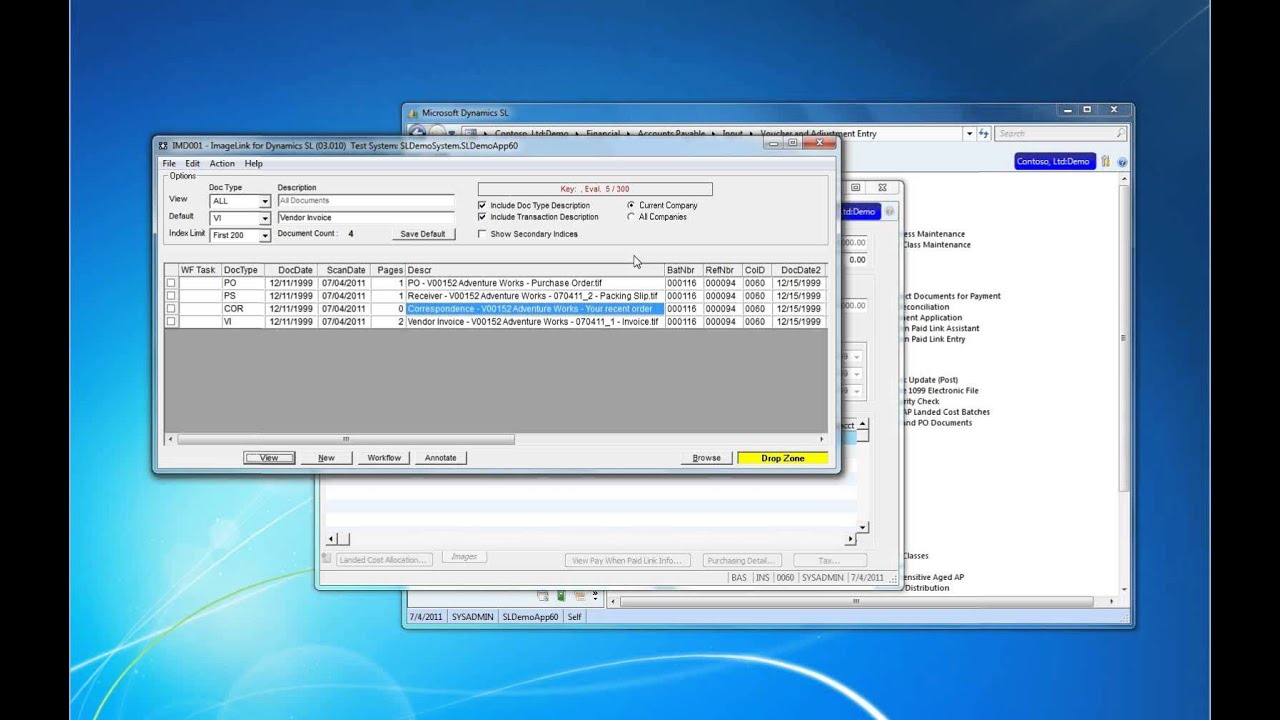Open the Default doc type dropdown showing VI
This screenshot has width=1280, height=720.
(x=265, y=218)
